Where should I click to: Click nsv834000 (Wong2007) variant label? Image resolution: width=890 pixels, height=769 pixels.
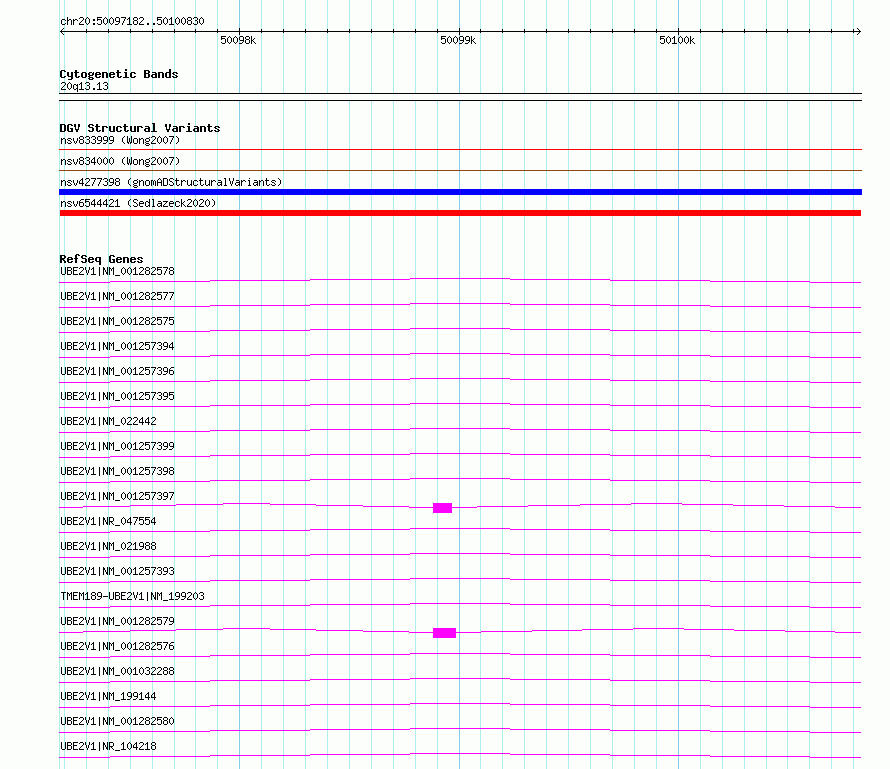[120, 161]
